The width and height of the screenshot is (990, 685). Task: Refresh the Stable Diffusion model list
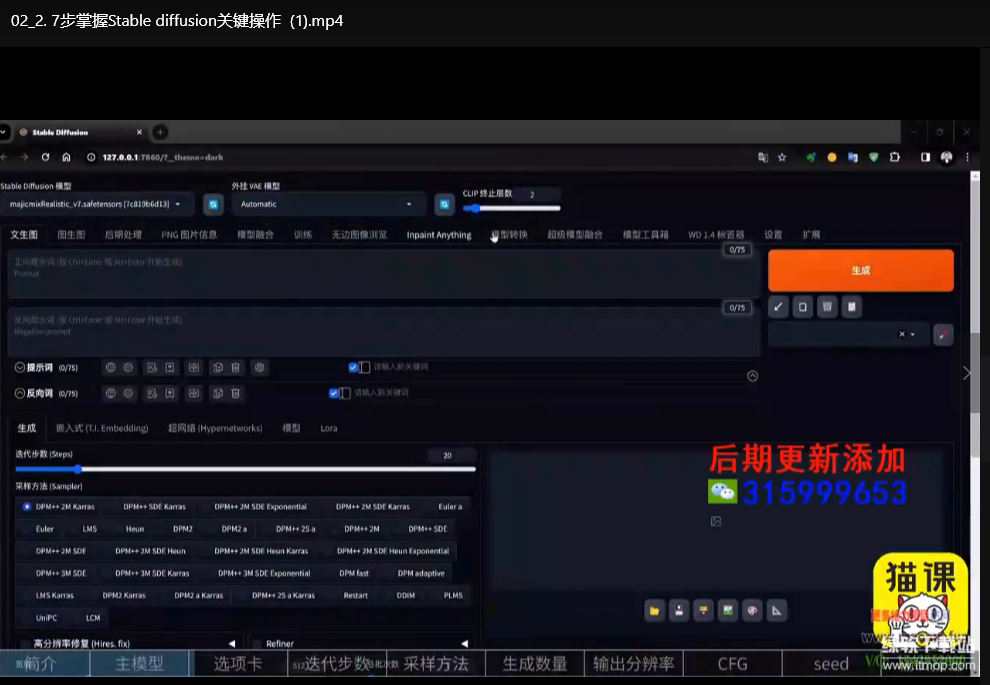tap(213, 204)
